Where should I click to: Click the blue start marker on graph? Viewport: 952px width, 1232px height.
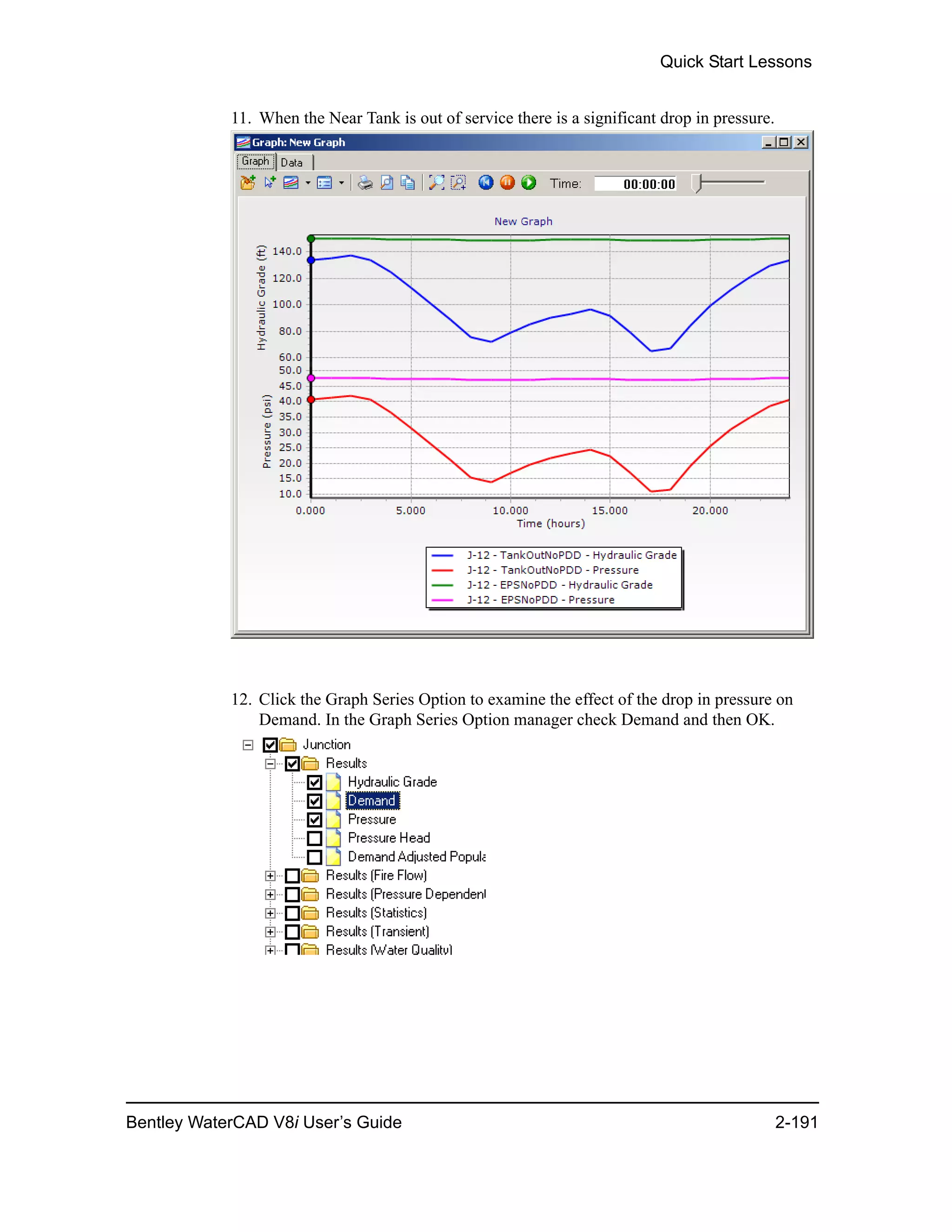311,260
